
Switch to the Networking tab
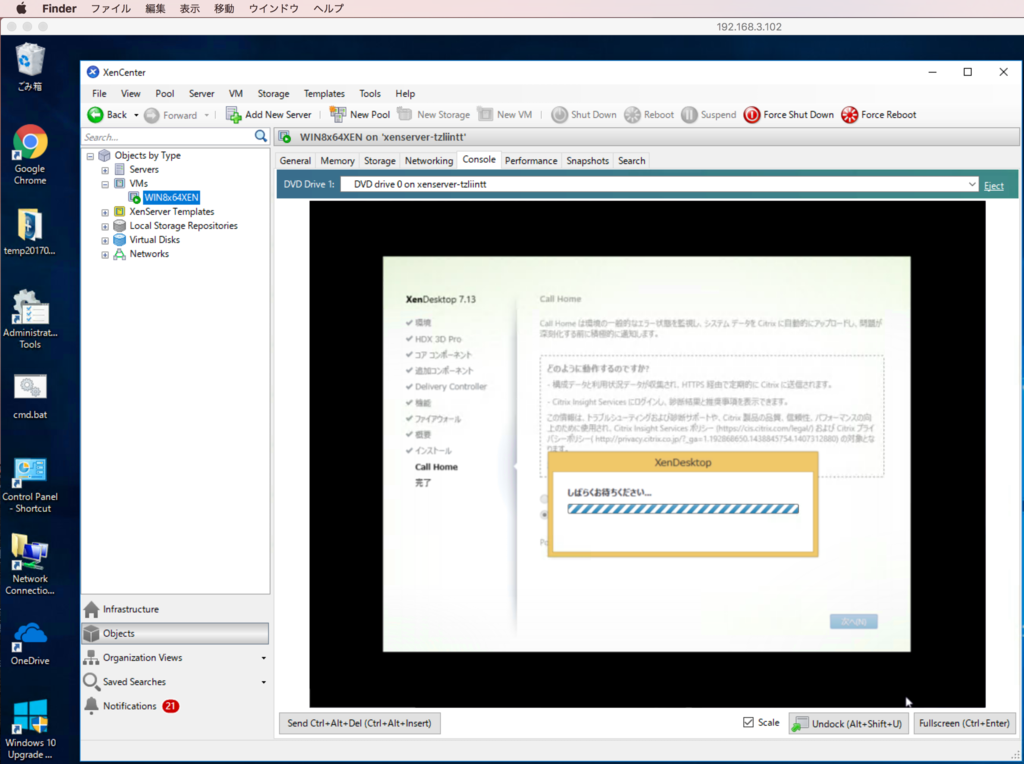point(428,161)
